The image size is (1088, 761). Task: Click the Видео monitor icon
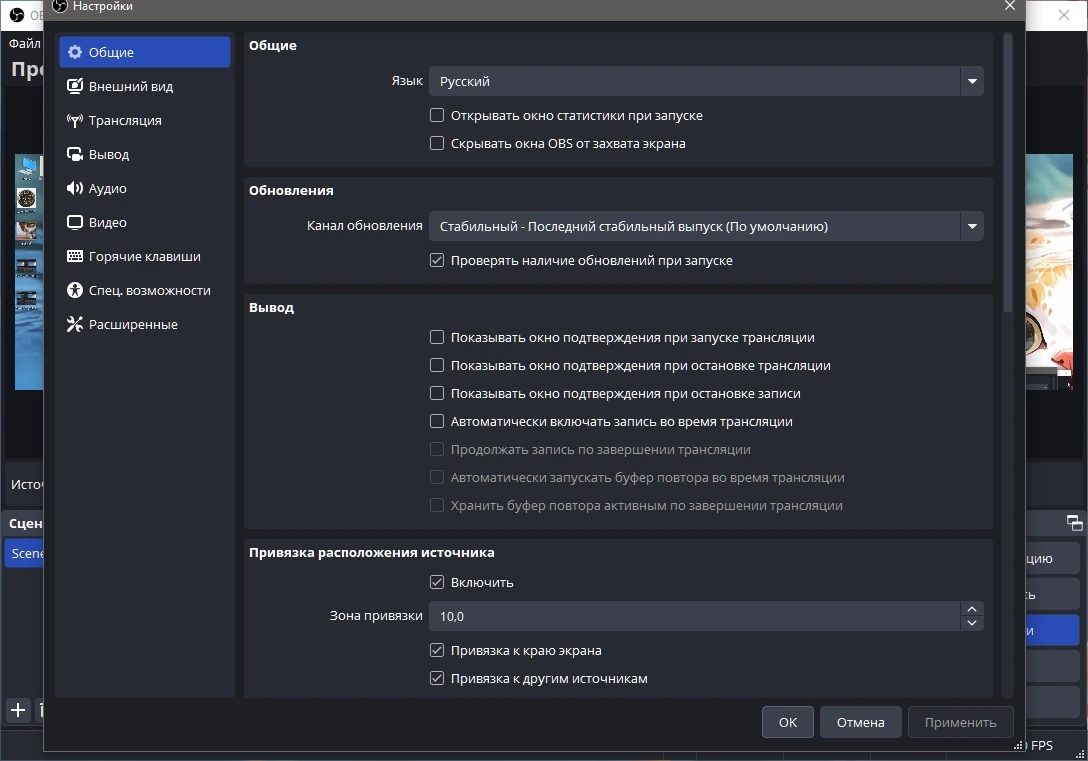[x=74, y=222]
